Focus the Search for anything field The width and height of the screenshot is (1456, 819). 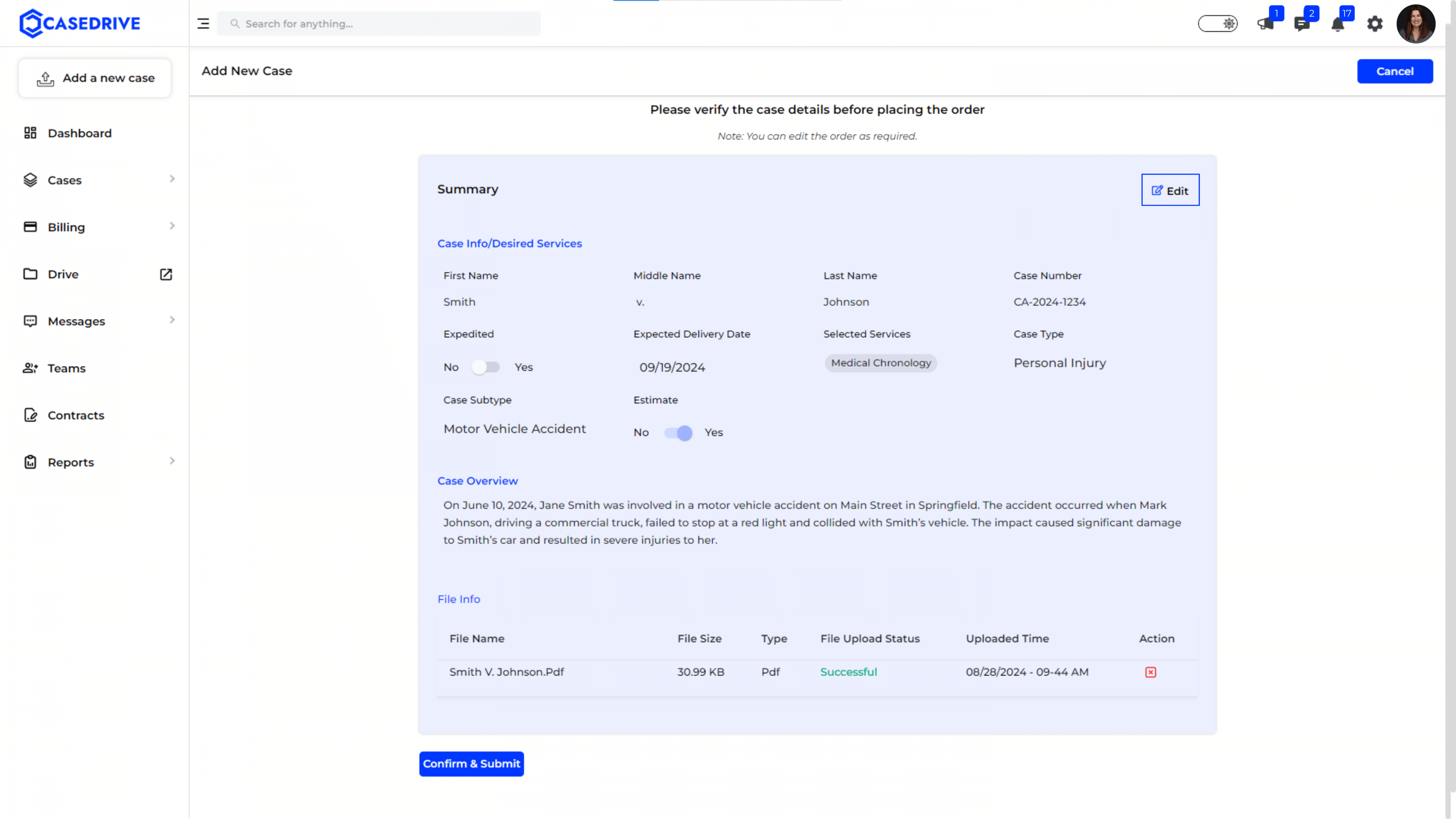(x=378, y=24)
